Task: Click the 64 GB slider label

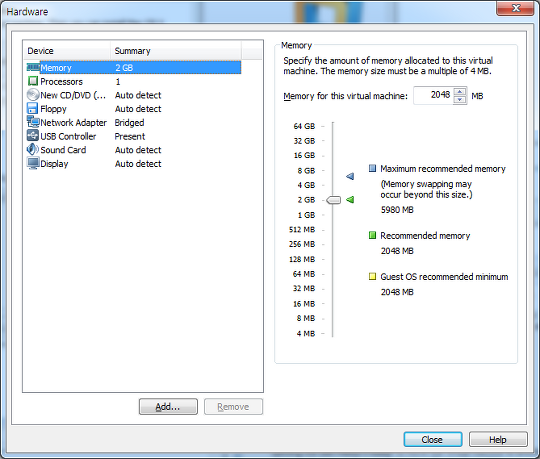Action: (x=304, y=126)
